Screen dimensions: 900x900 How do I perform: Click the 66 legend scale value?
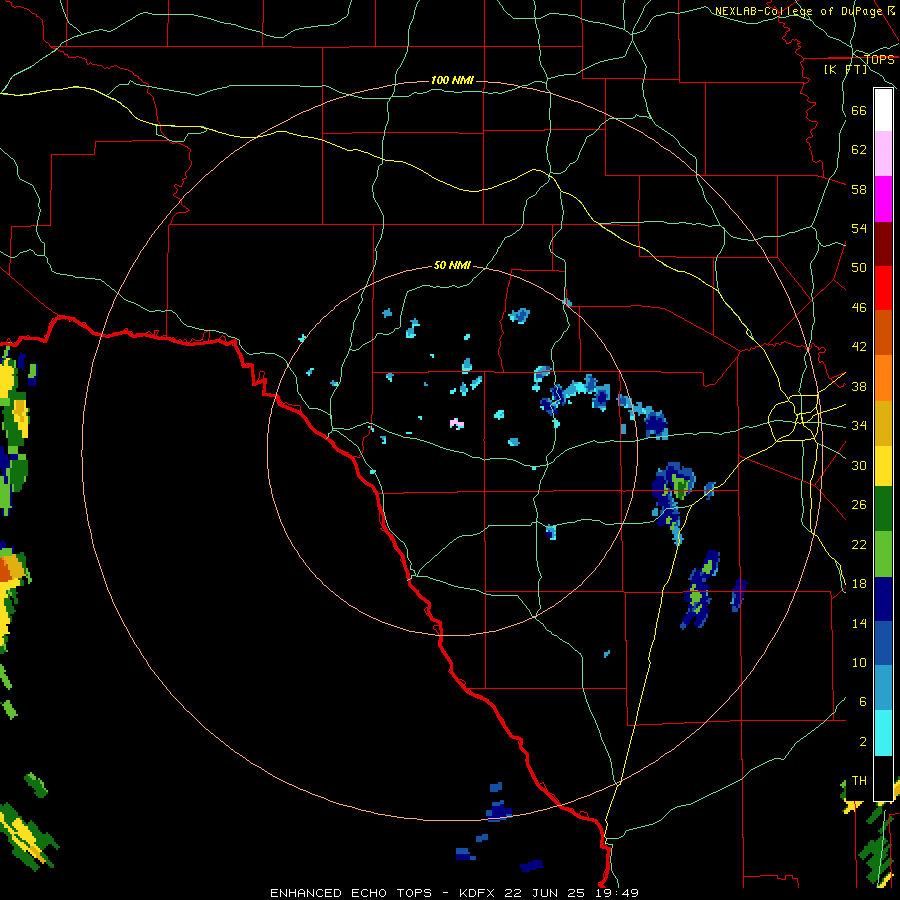(859, 110)
